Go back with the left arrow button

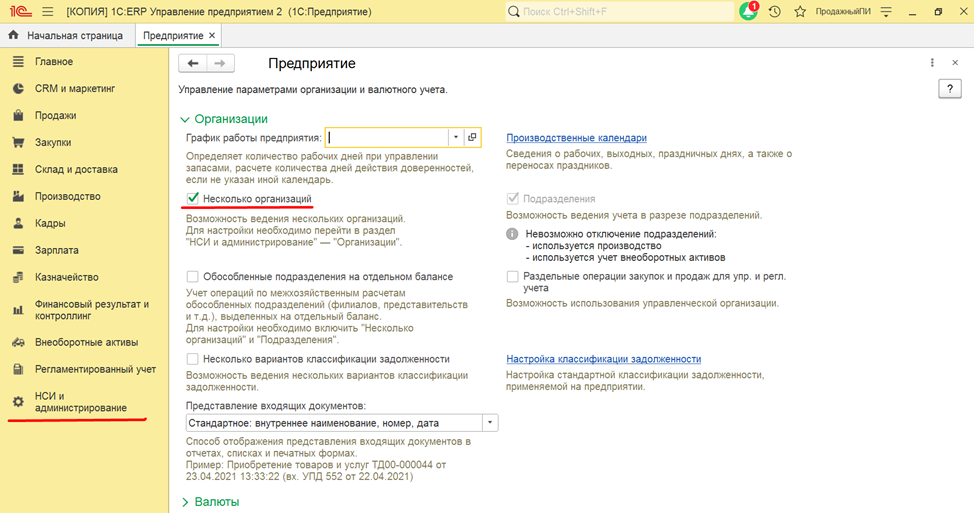[193, 63]
